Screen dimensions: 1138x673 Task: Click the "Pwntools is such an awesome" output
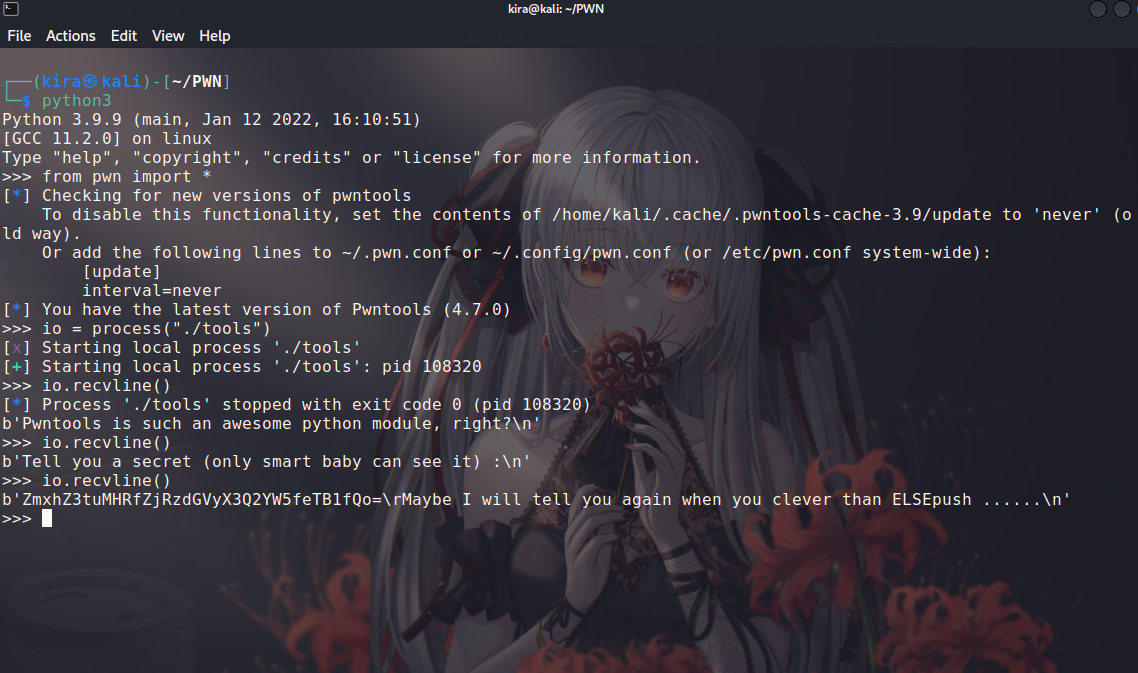tap(271, 423)
